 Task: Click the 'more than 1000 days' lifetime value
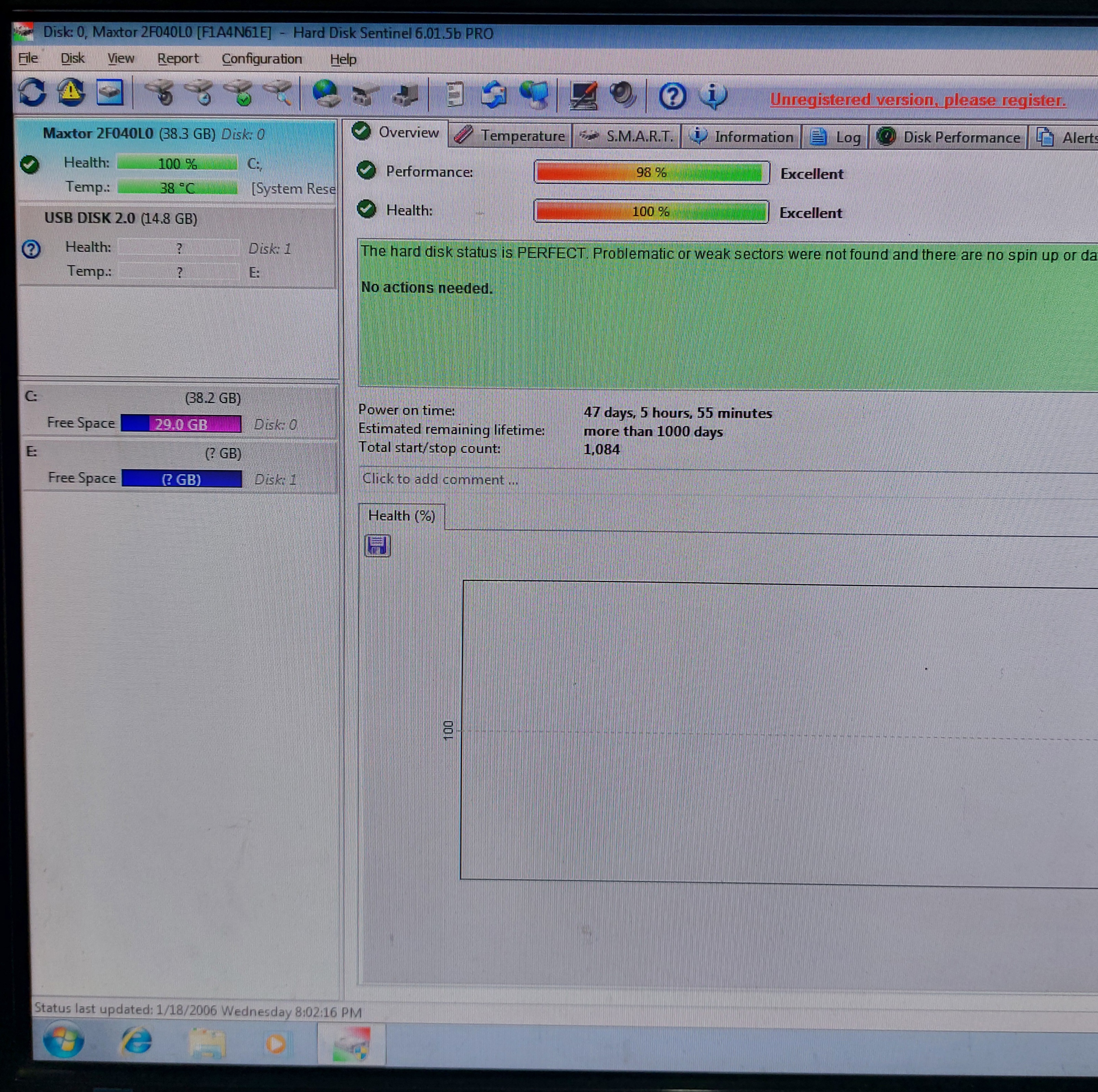653,431
